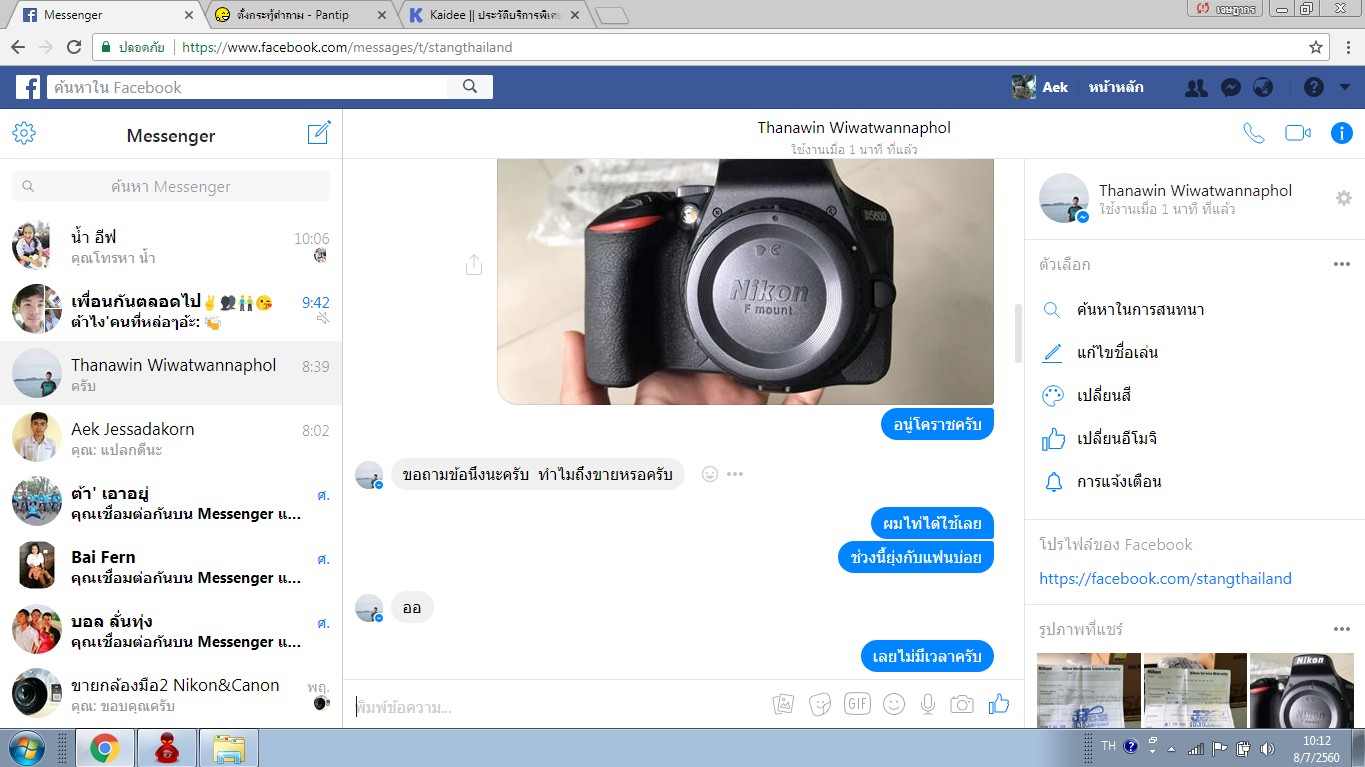Screen dimensions: 1365x767
Task: Open the first shared warranty document thumbnail
Action: click(x=1089, y=690)
